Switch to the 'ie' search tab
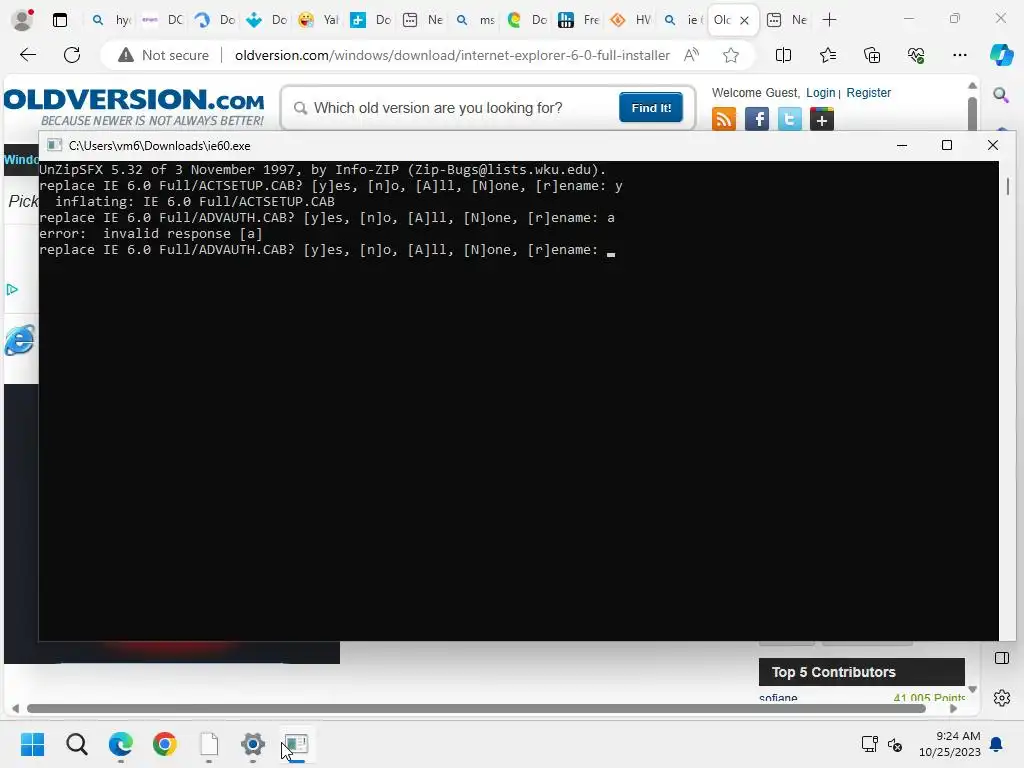 pyautogui.click(x=682, y=20)
